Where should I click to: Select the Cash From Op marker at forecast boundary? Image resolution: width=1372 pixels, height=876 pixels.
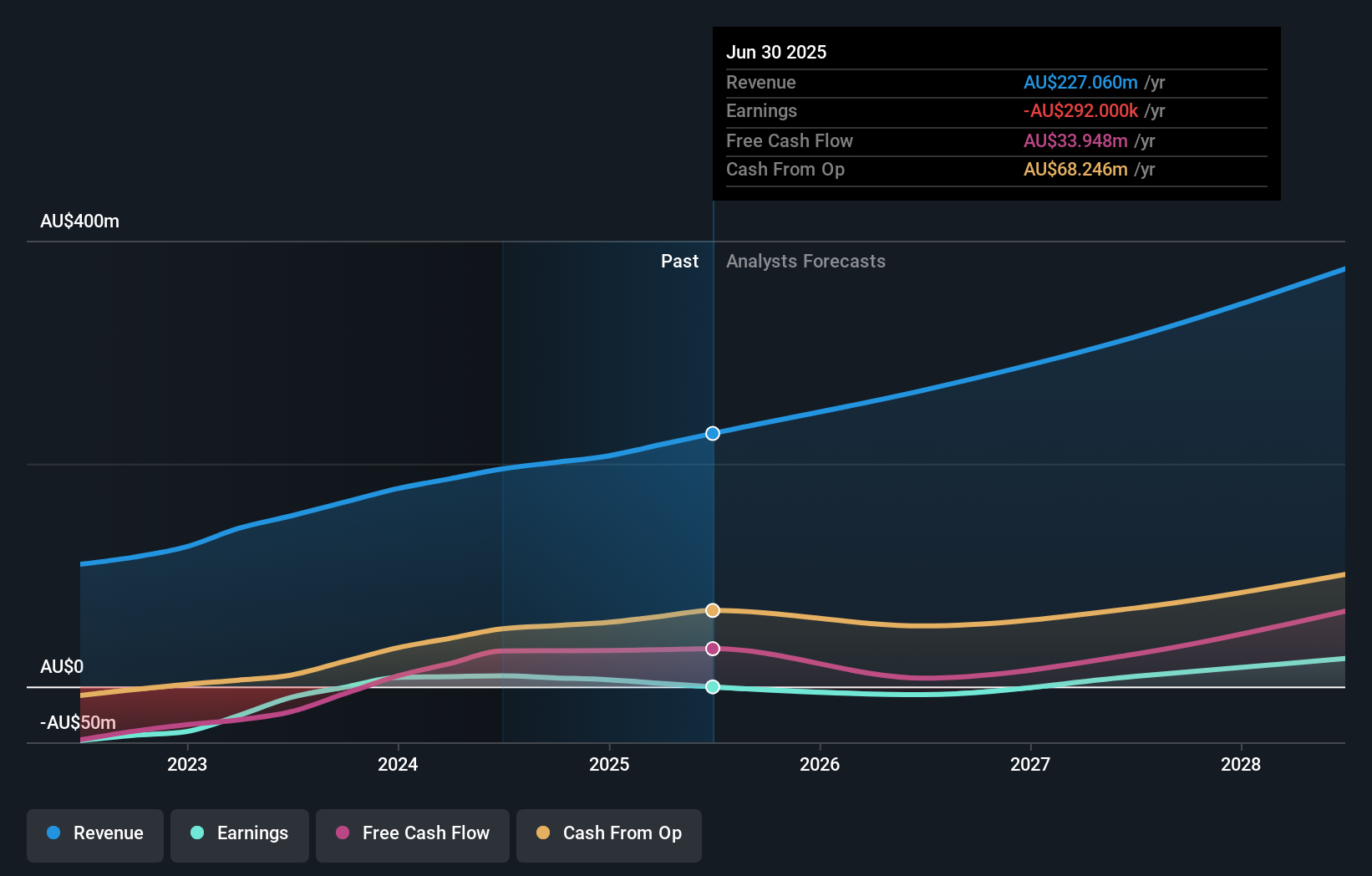(712, 610)
